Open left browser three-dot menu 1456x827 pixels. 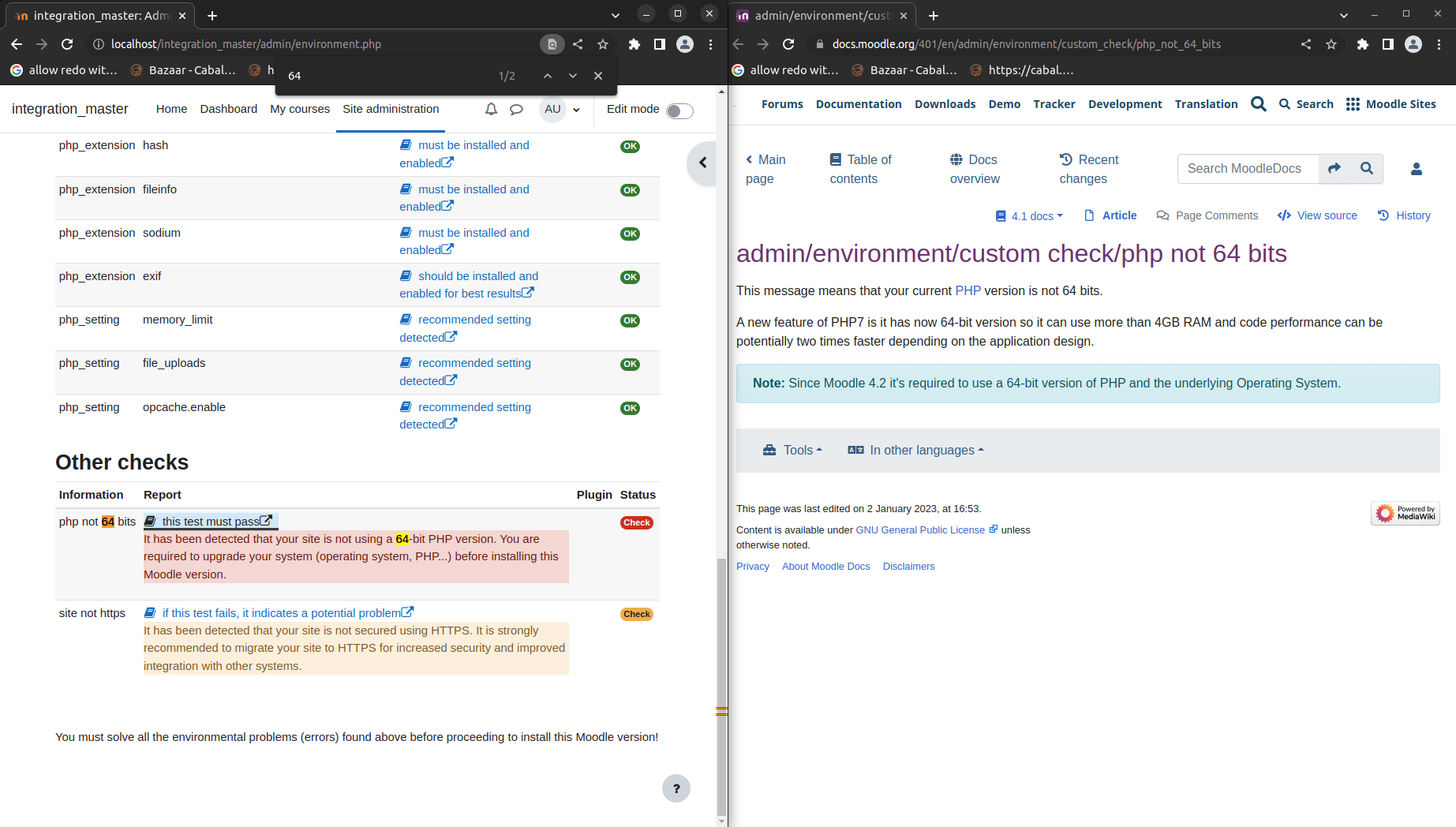[x=710, y=44]
